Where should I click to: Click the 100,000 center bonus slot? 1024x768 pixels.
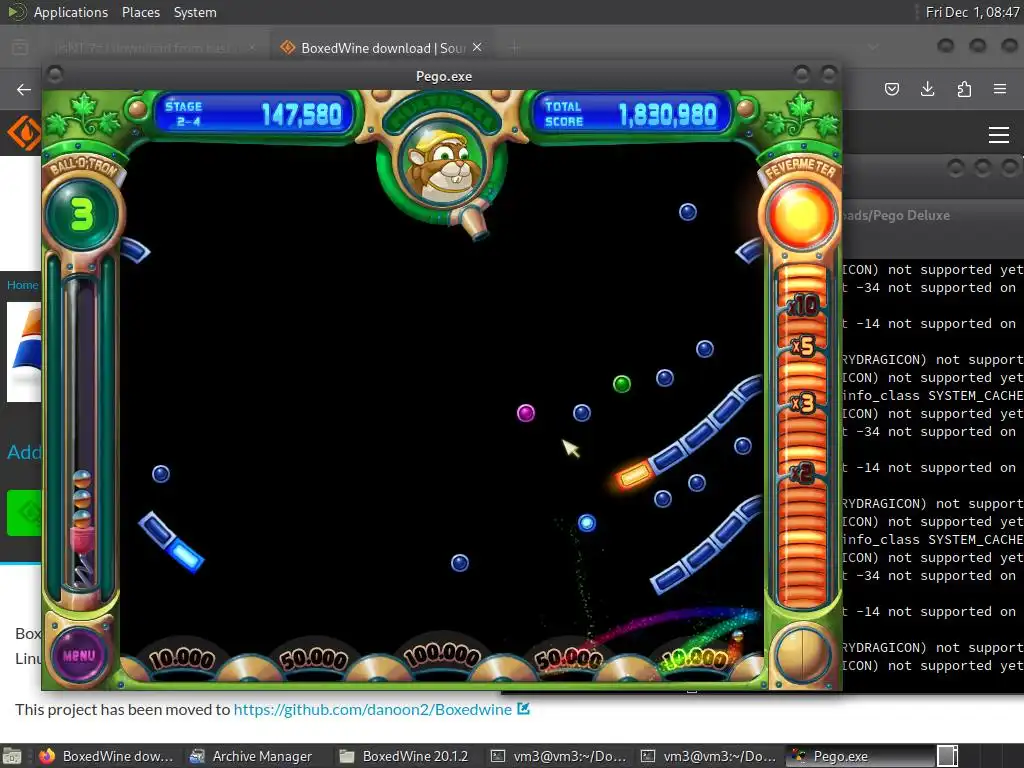point(442,655)
